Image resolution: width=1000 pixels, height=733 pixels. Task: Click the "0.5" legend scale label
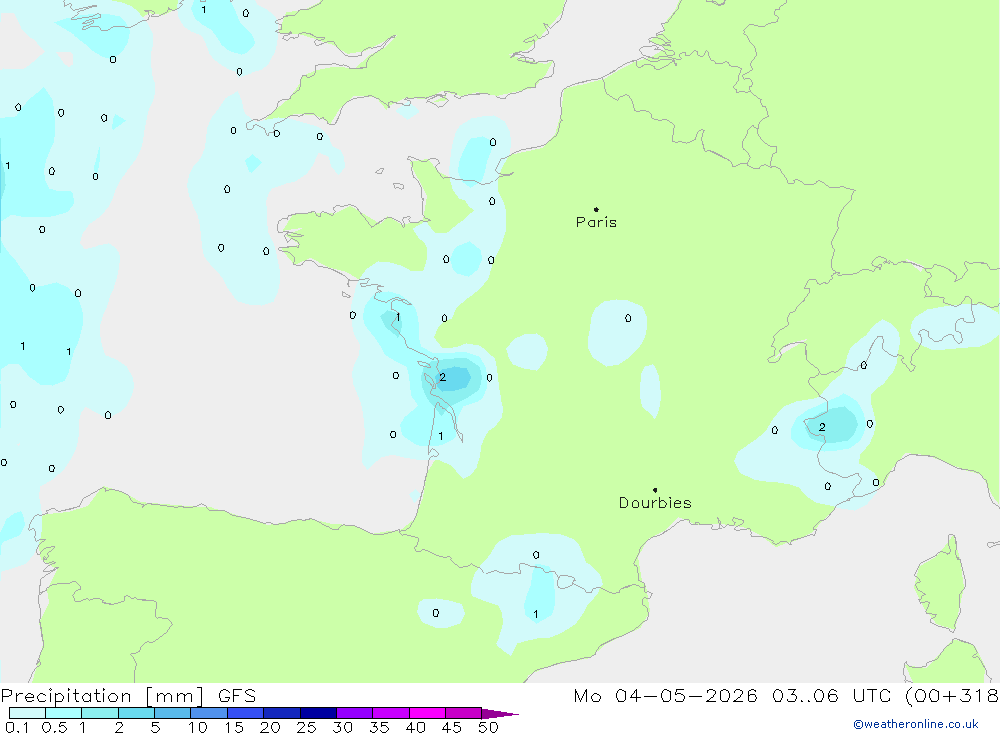coord(54,727)
